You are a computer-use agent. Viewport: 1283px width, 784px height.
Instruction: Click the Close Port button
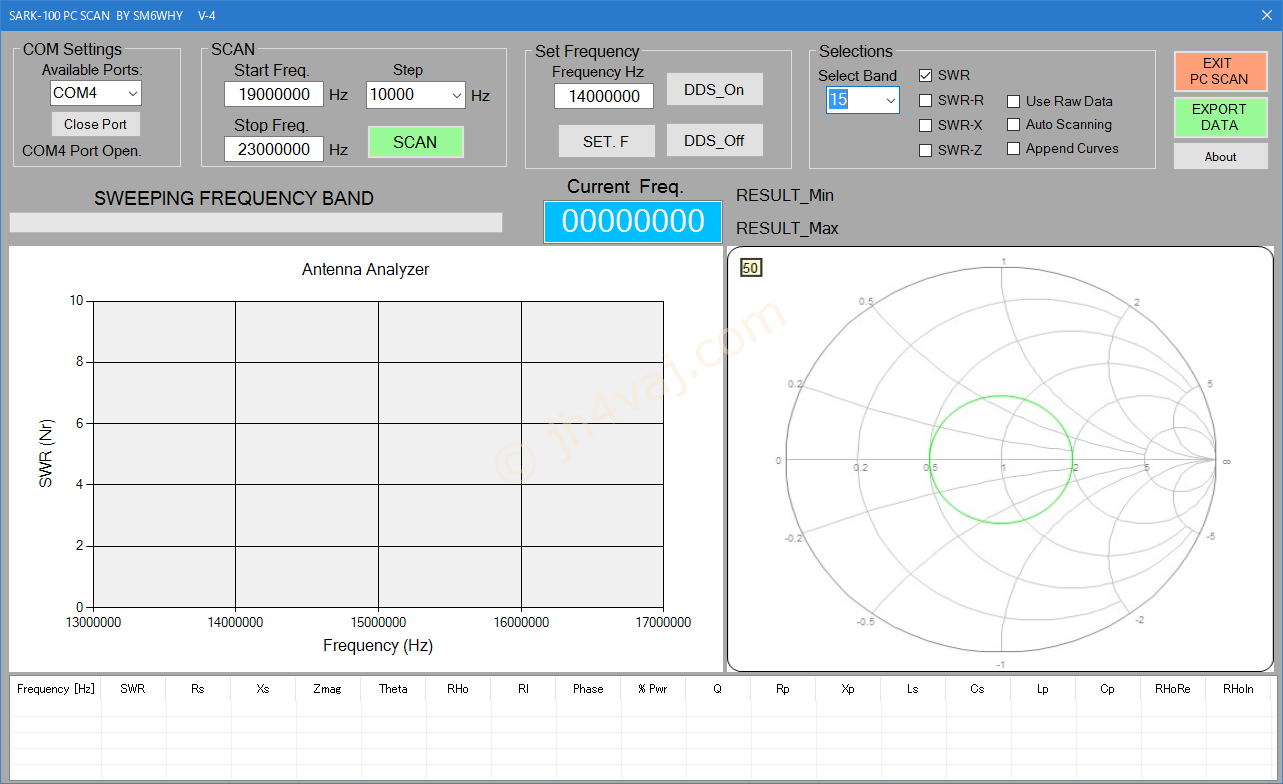point(96,124)
